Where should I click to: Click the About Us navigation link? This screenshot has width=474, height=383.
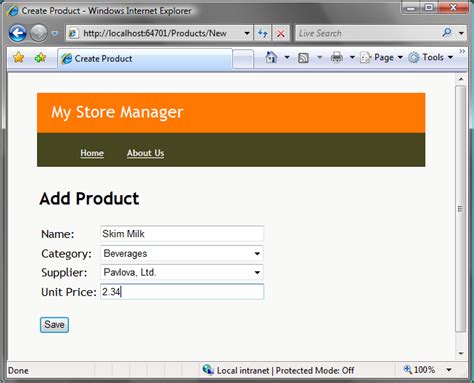(145, 153)
